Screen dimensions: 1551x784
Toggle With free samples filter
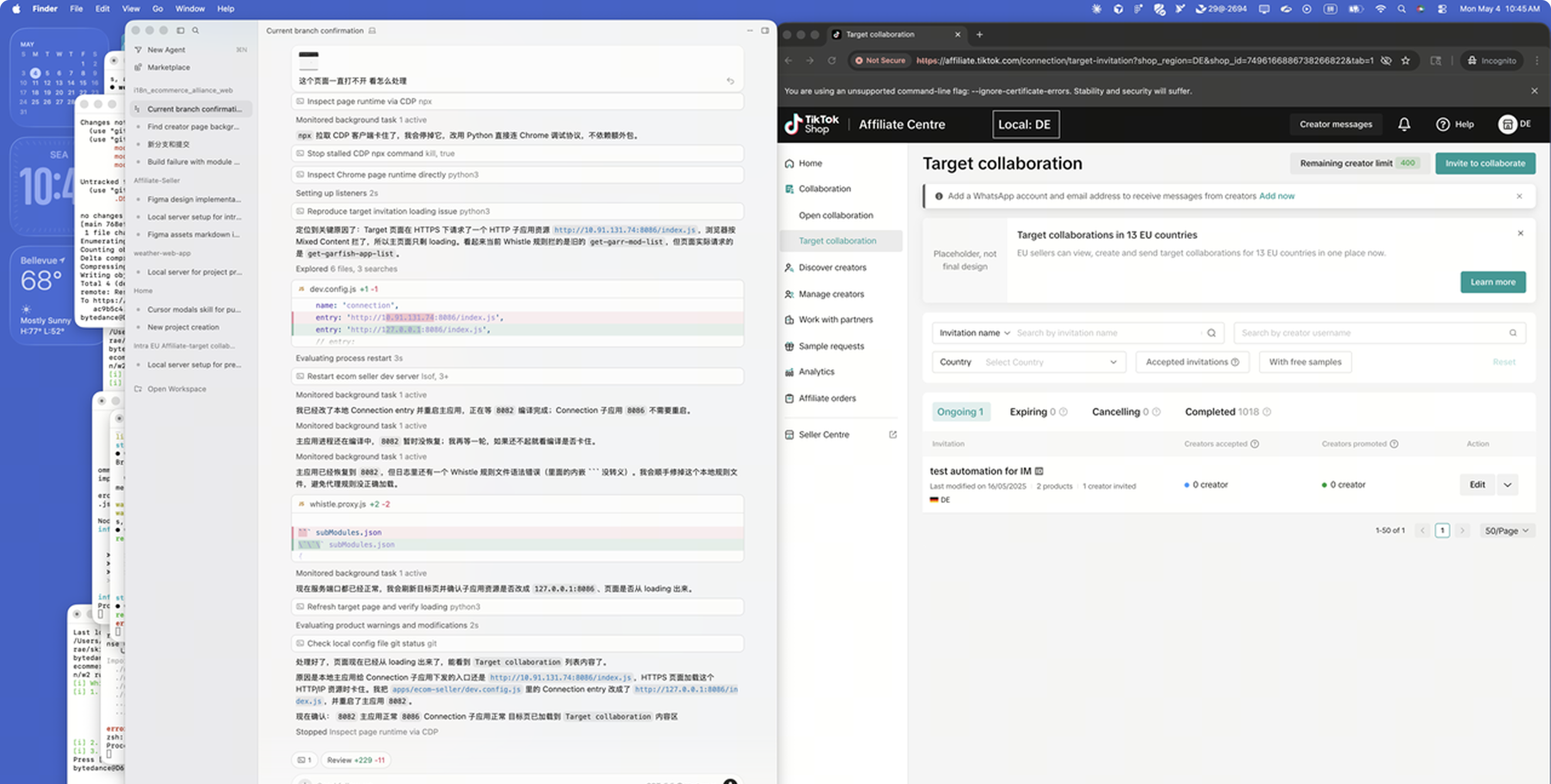tap(1305, 362)
